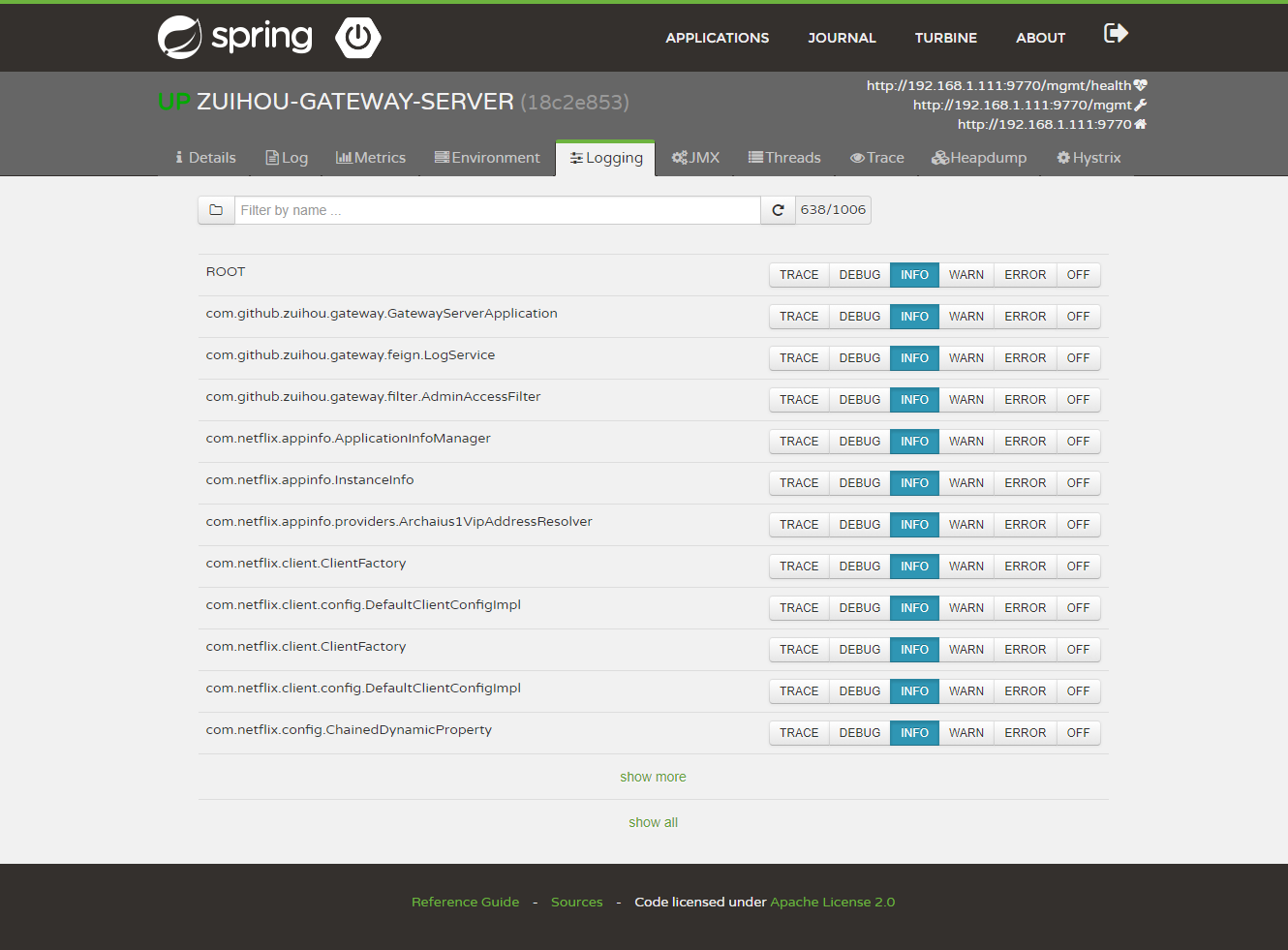
Task: Click the Spring logo in header
Action: click(235, 38)
